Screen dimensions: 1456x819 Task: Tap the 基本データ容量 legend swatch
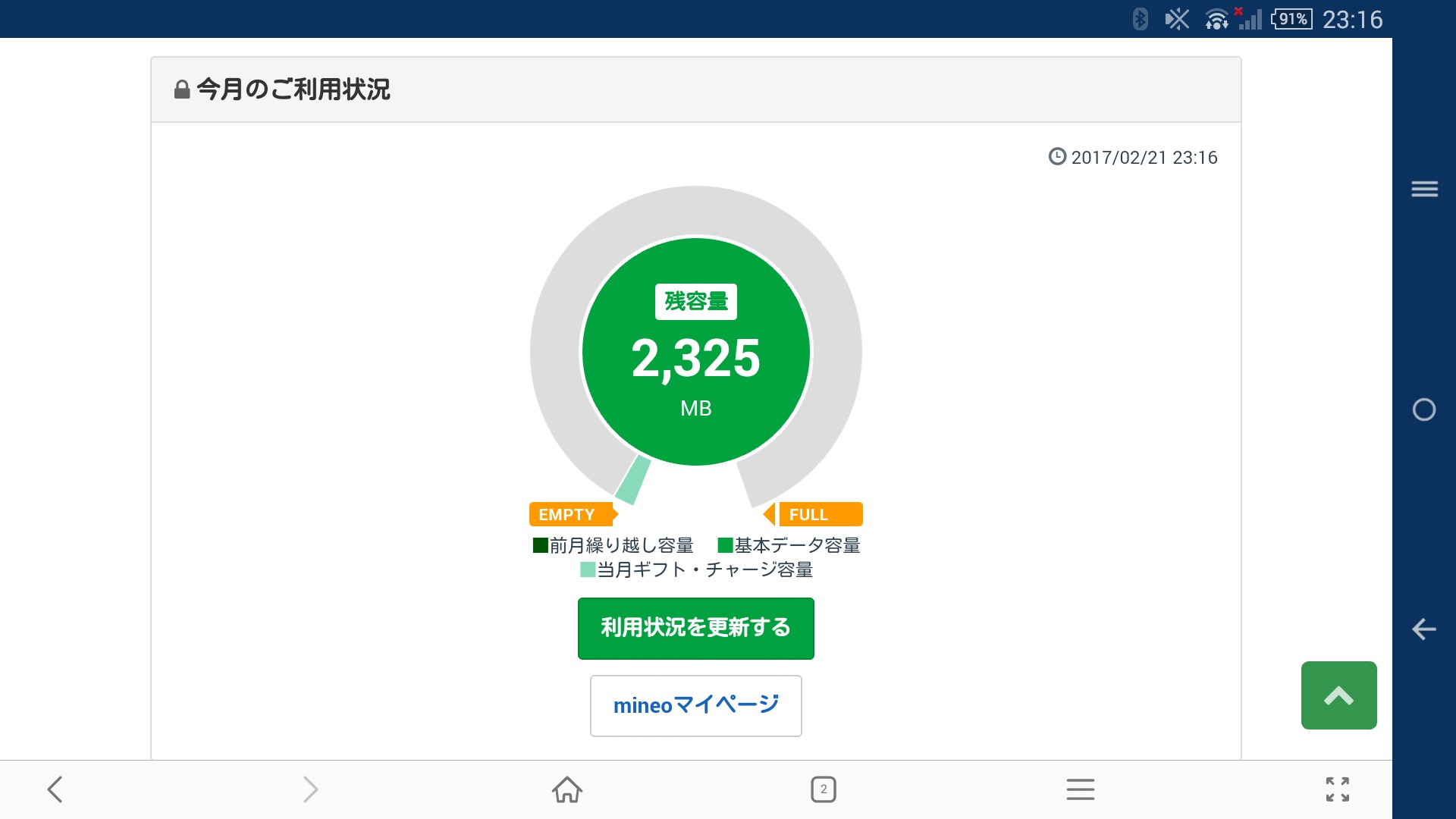pyautogui.click(x=725, y=545)
